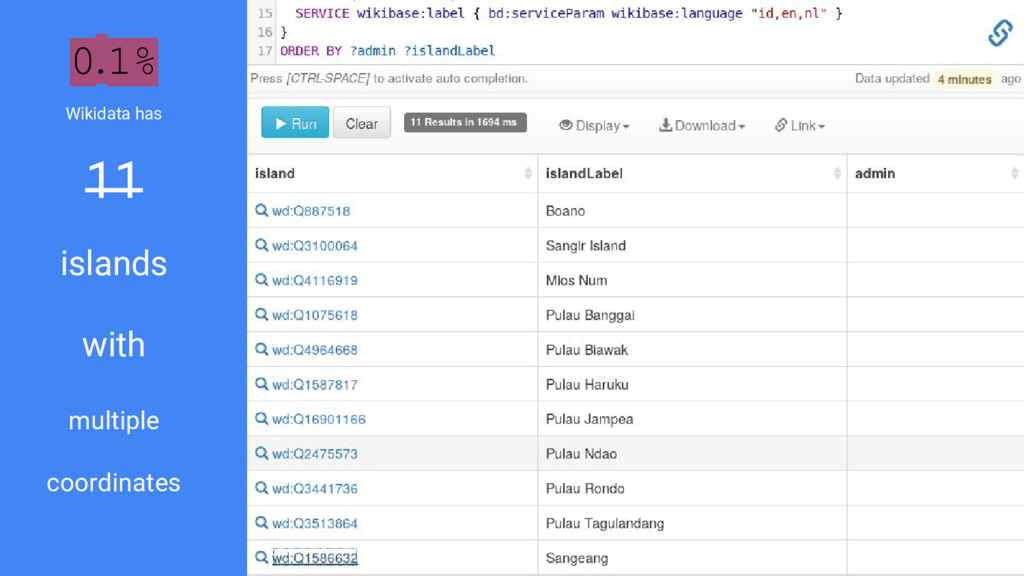Select the Pulau Rondo label cell
Viewport: 1024px width, 576px height.
[692, 488]
